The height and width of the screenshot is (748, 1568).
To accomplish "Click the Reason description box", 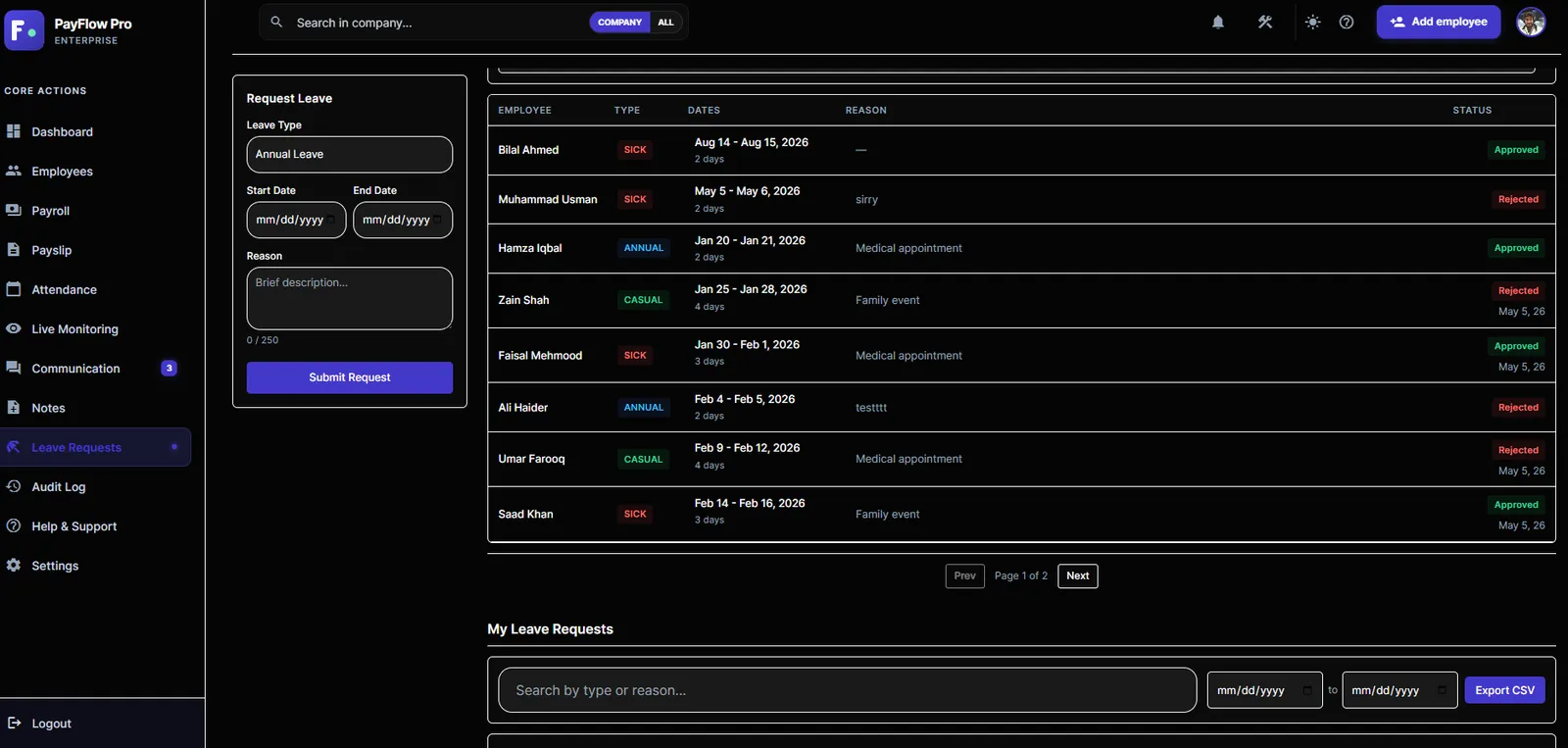I will pyautogui.click(x=349, y=298).
